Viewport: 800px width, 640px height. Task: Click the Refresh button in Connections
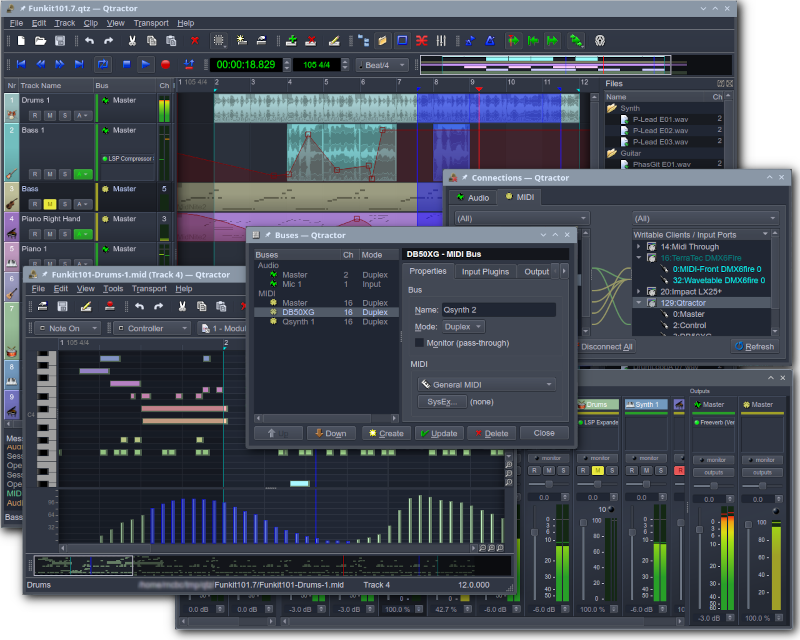(754, 347)
